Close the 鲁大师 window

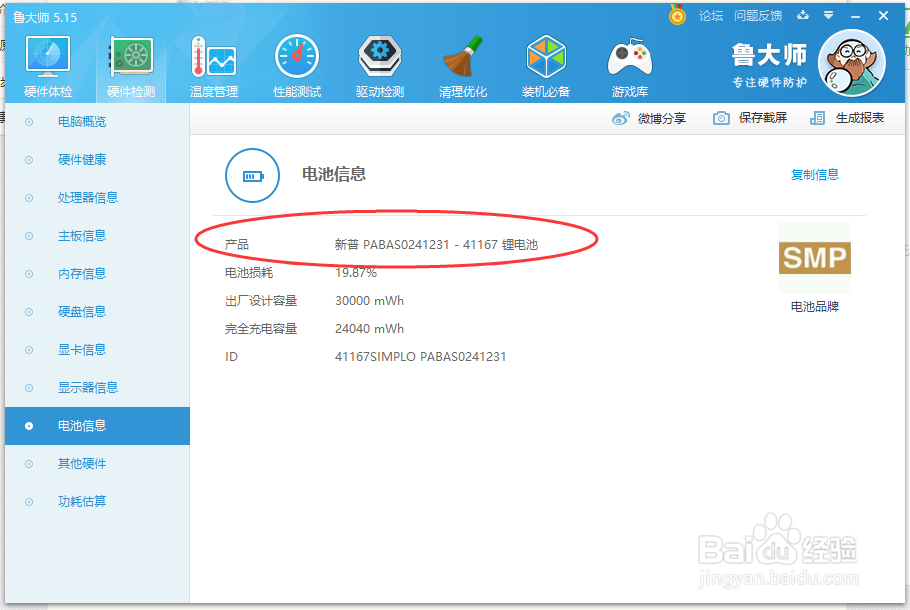pyautogui.click(x=883, y=16)
